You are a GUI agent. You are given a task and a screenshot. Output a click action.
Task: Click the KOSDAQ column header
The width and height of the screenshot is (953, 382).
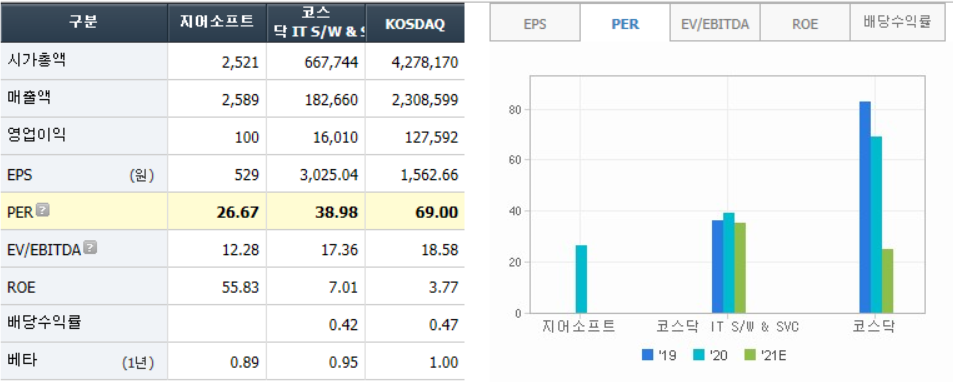tap(415, 22)
